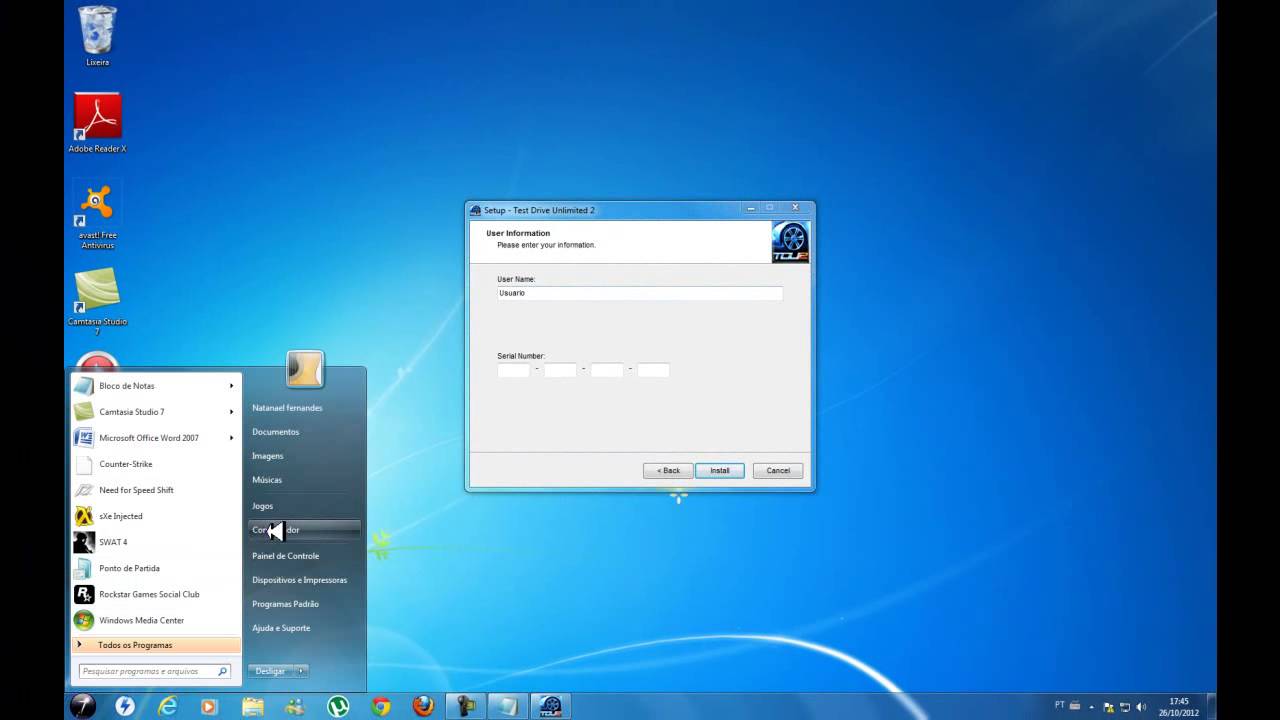Image resolution: width=1280 pixels, height=720 pixels.
Task: Switch to the TDU2 setup taskbar button
Action: [x=551, y=706]
